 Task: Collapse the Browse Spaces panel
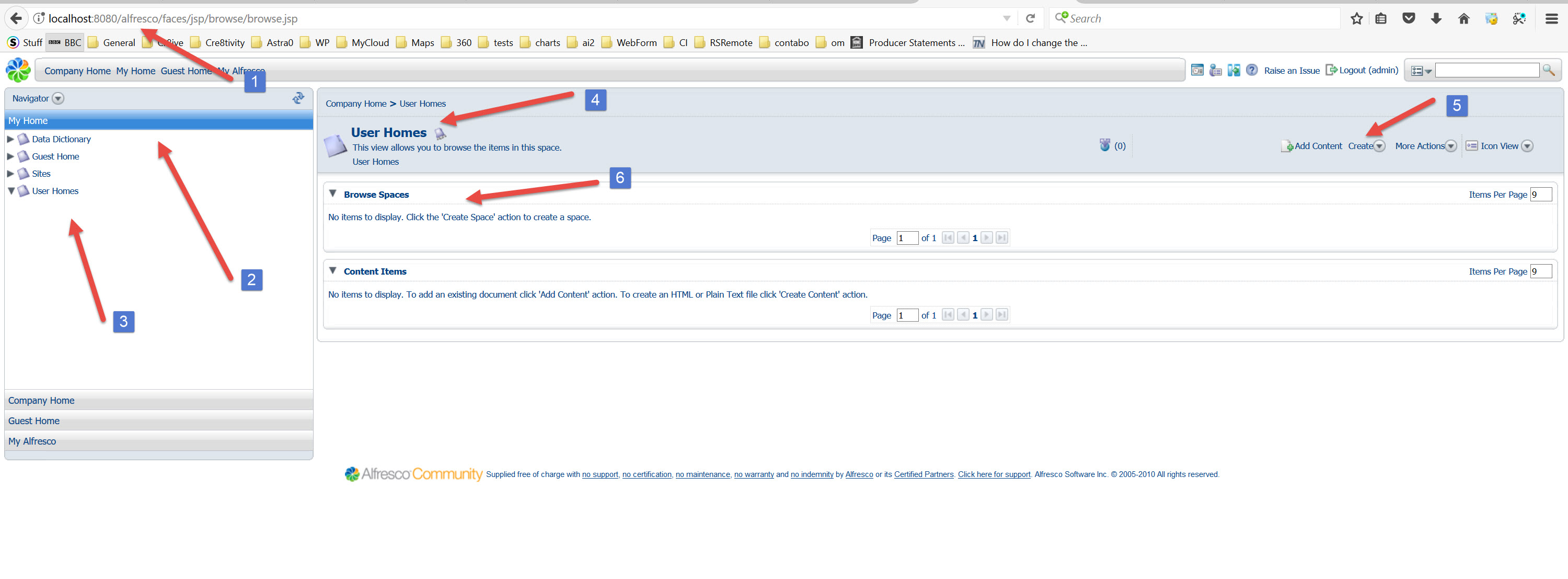(x=332, y=194)
